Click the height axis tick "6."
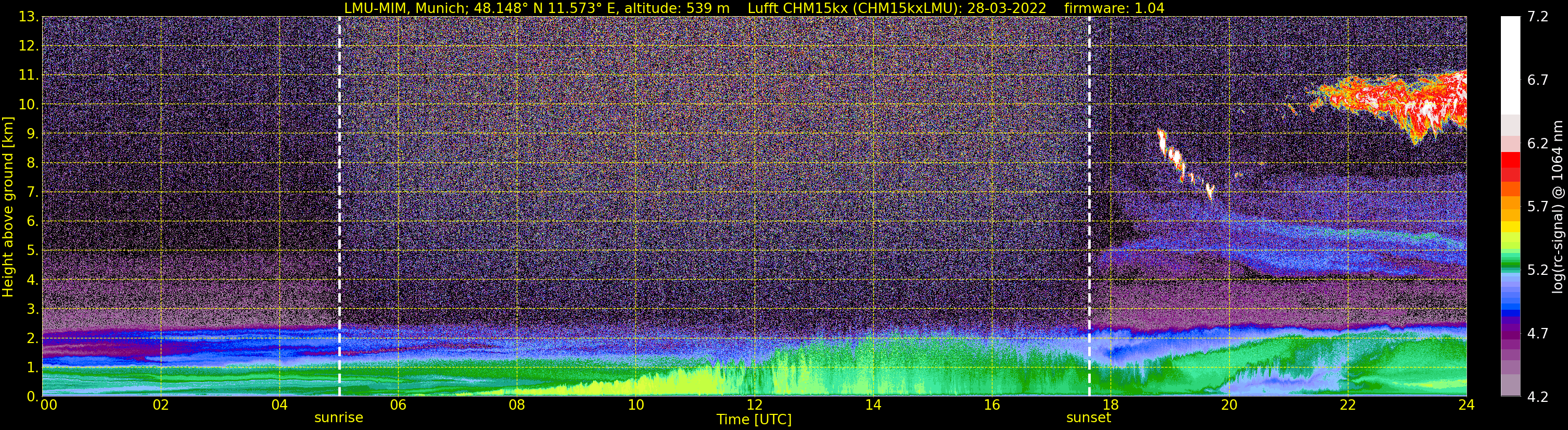The image size is (1568, 430). click(32, 222)
